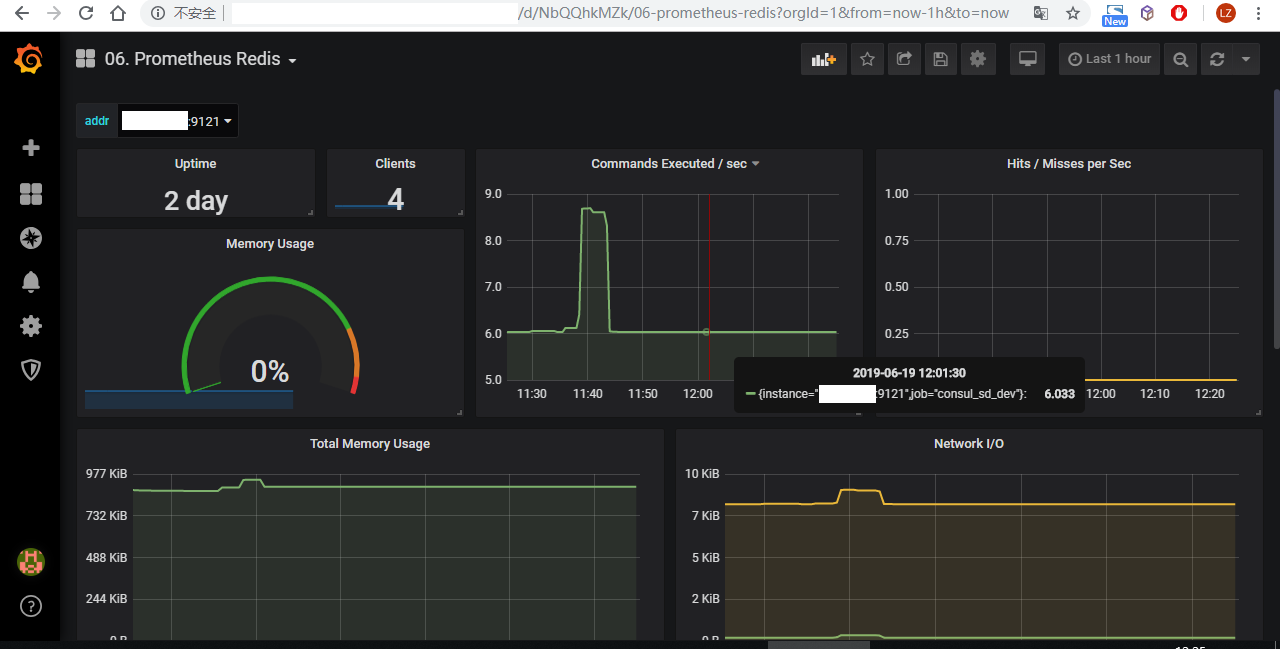The image size is (1280, 649).
Task: Open Last 1 hour time picker
Action: (1109, 59)
